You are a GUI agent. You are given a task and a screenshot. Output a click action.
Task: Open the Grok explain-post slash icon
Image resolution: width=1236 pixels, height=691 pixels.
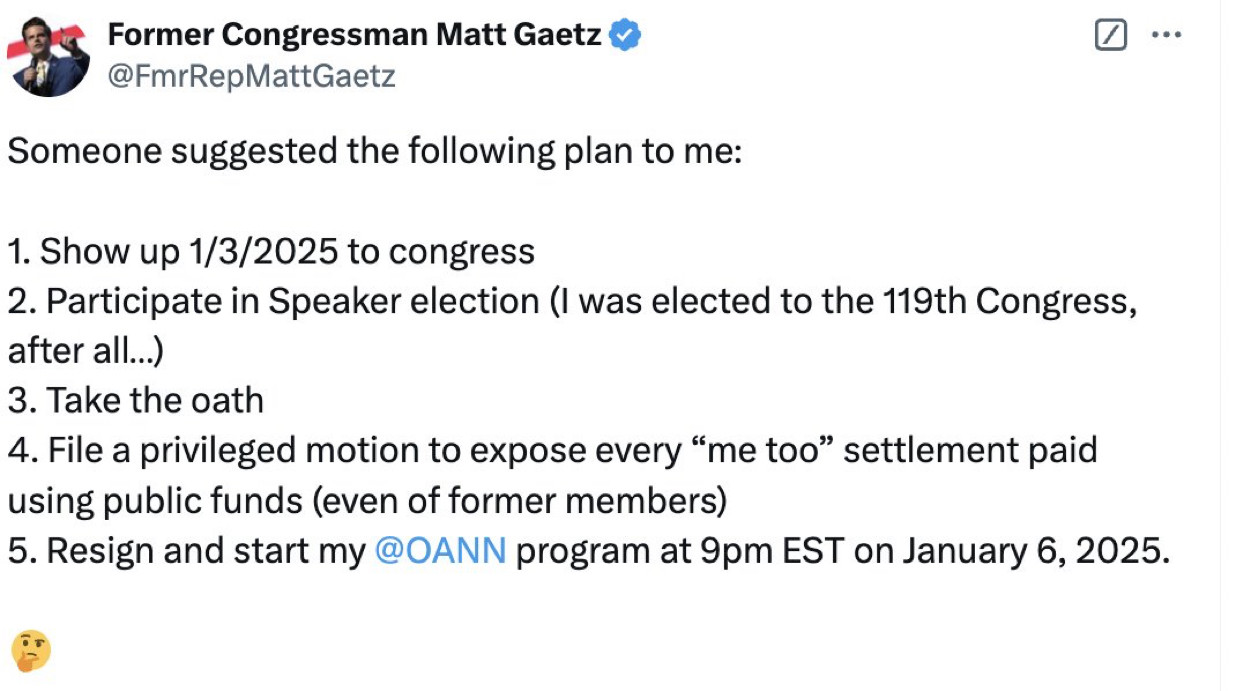tap(1111, 36)
